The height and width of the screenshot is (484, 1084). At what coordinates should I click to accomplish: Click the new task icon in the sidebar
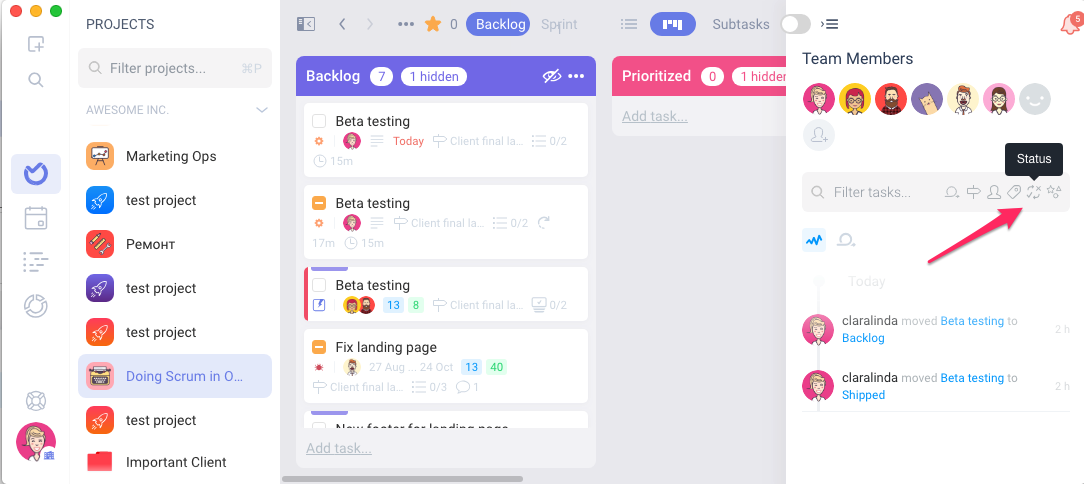coord(36,44)
